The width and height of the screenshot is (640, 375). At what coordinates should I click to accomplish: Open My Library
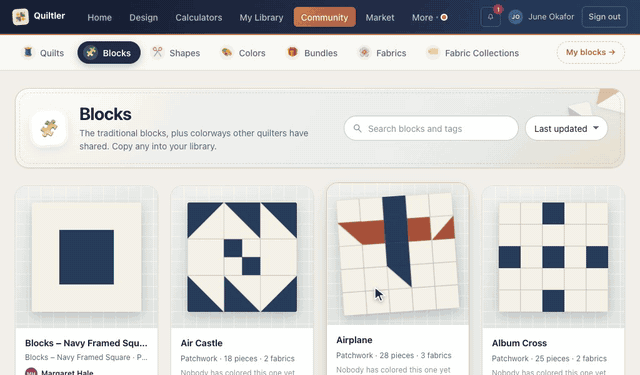(261, 18)
